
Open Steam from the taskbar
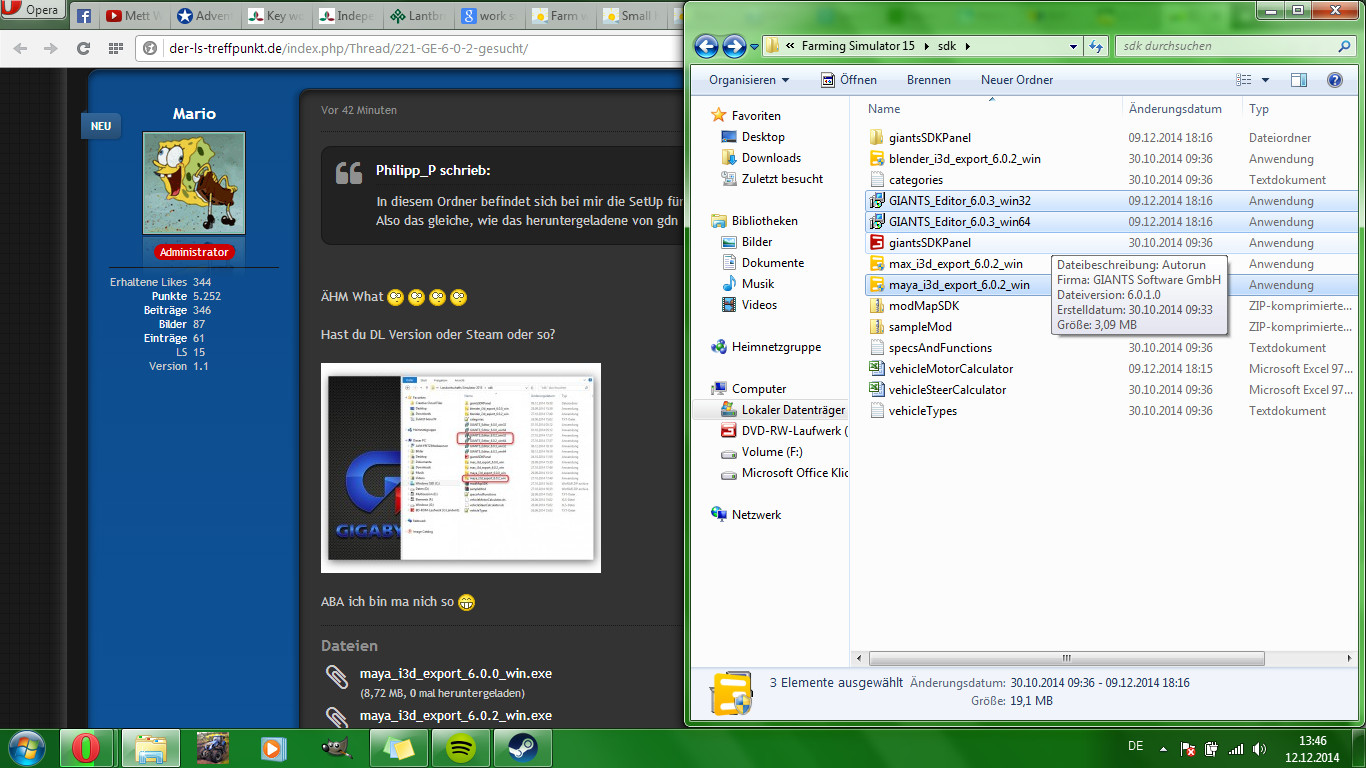522,748
